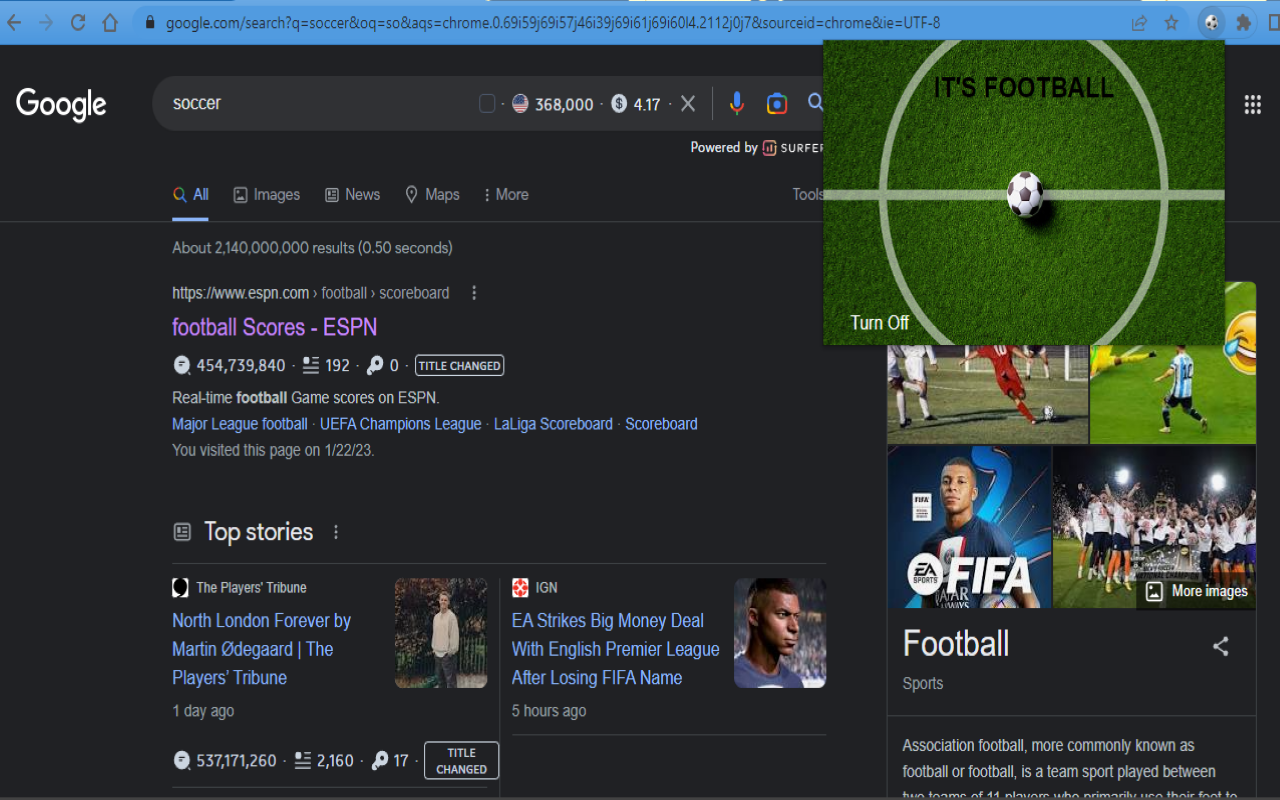This screenshot has height=800, width=1280.
Task: Click the word count icon beside 192
Action: (310, 366)
